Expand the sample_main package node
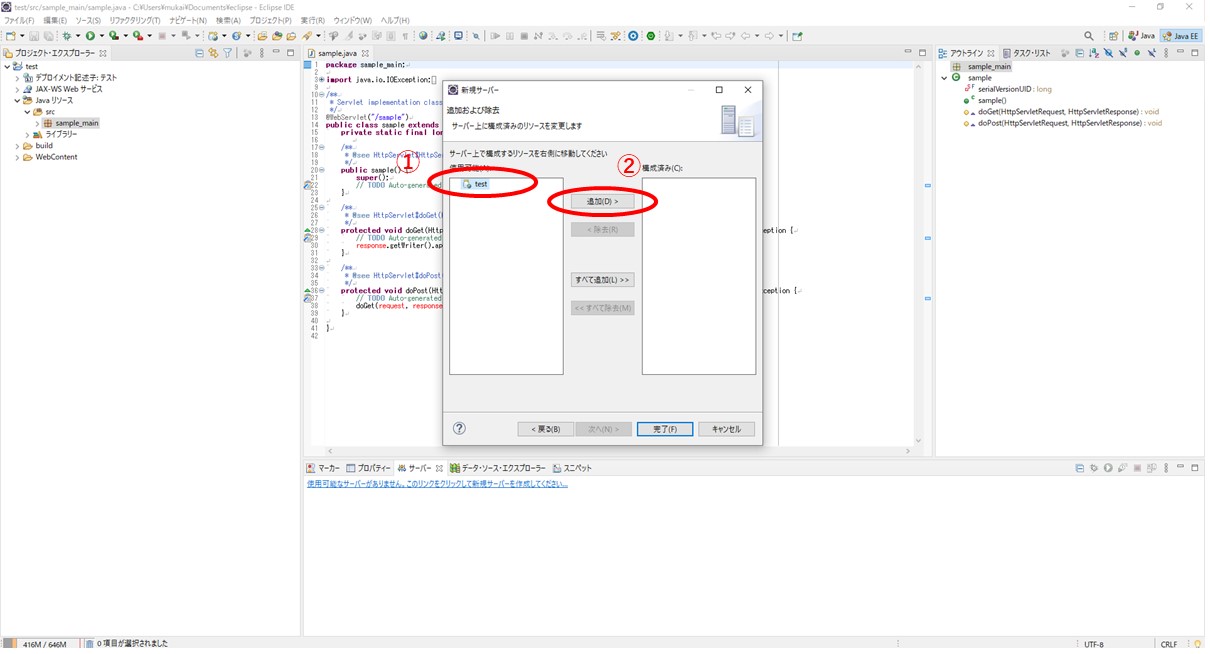Viewport: 1210px width, 654px height. pos(38,123)
